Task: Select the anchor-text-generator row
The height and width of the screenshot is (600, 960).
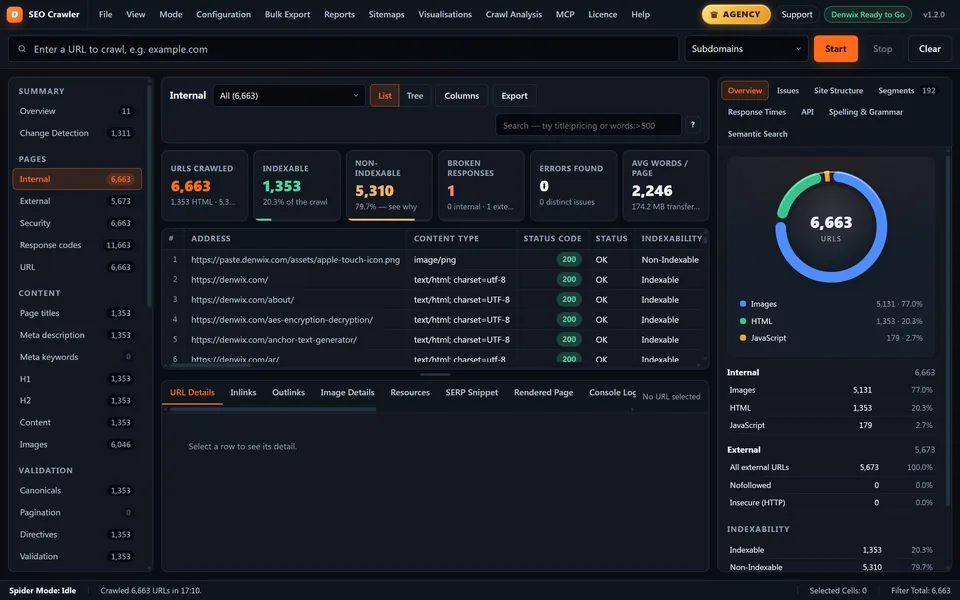Action: (433, 339)
